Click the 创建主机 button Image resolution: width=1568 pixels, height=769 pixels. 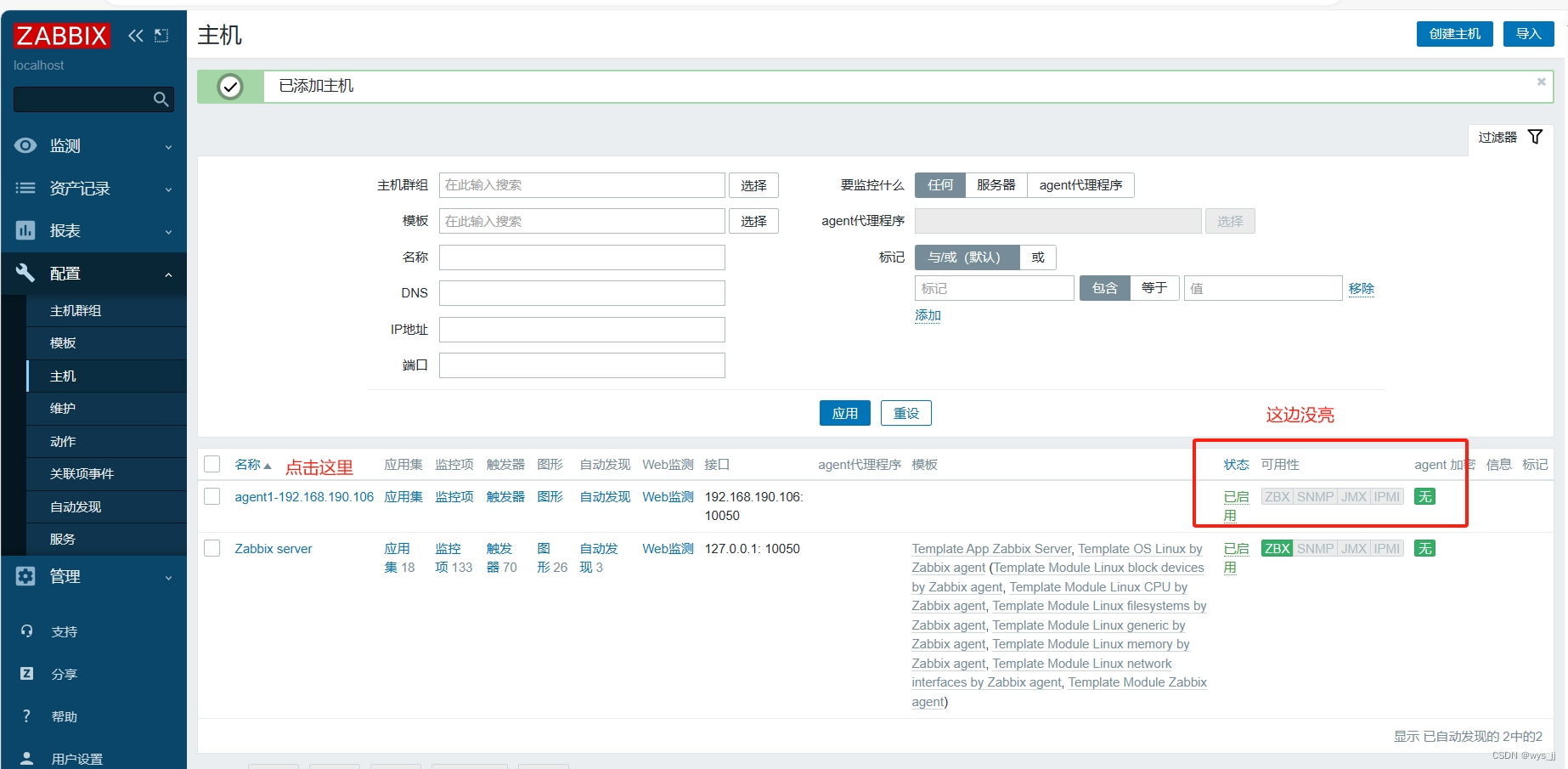(1454, 34)
